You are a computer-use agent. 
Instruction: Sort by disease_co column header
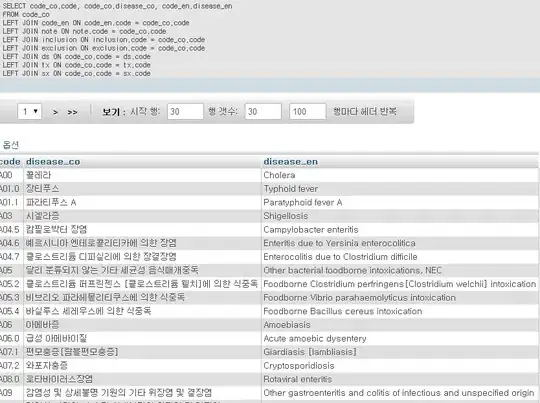pyautogui.click(x=53, y=162)
